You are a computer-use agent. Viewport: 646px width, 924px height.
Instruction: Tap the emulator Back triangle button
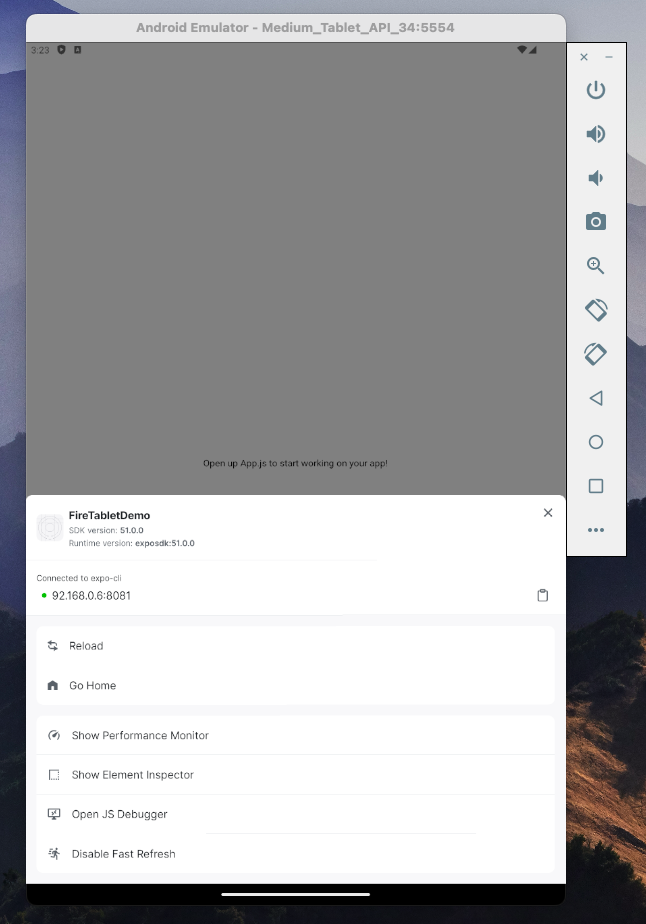click(596, 398)
